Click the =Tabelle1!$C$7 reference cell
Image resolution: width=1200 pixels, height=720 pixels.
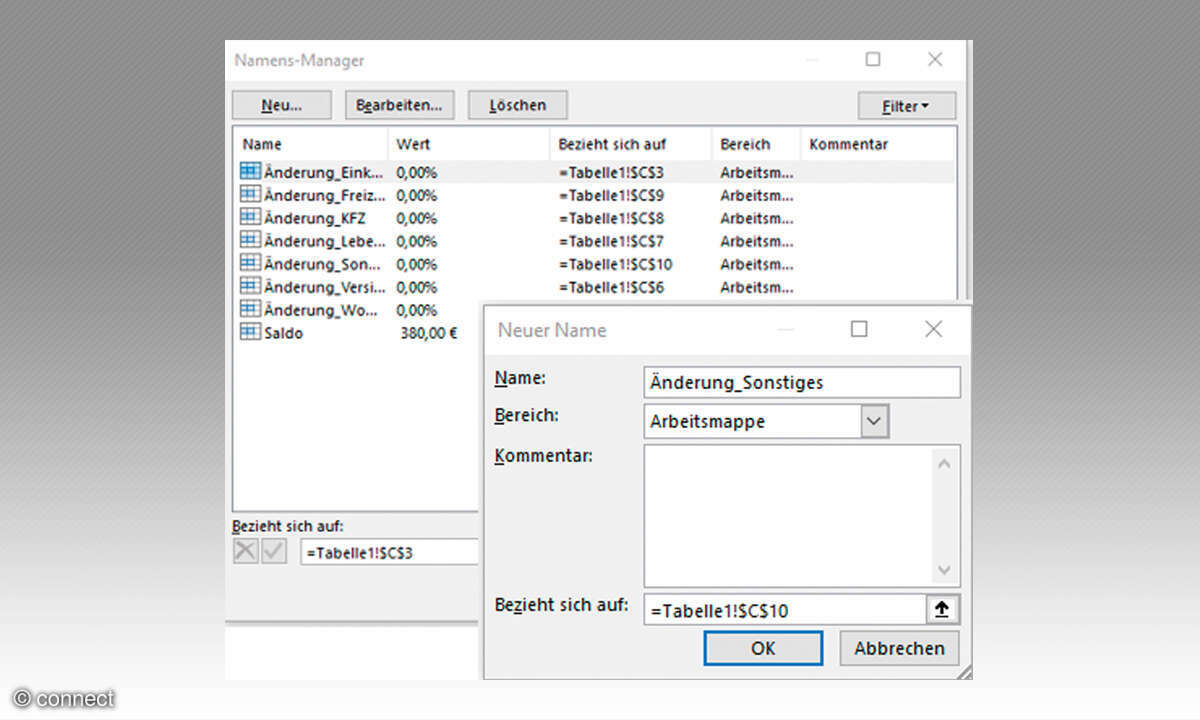(611, 241)
